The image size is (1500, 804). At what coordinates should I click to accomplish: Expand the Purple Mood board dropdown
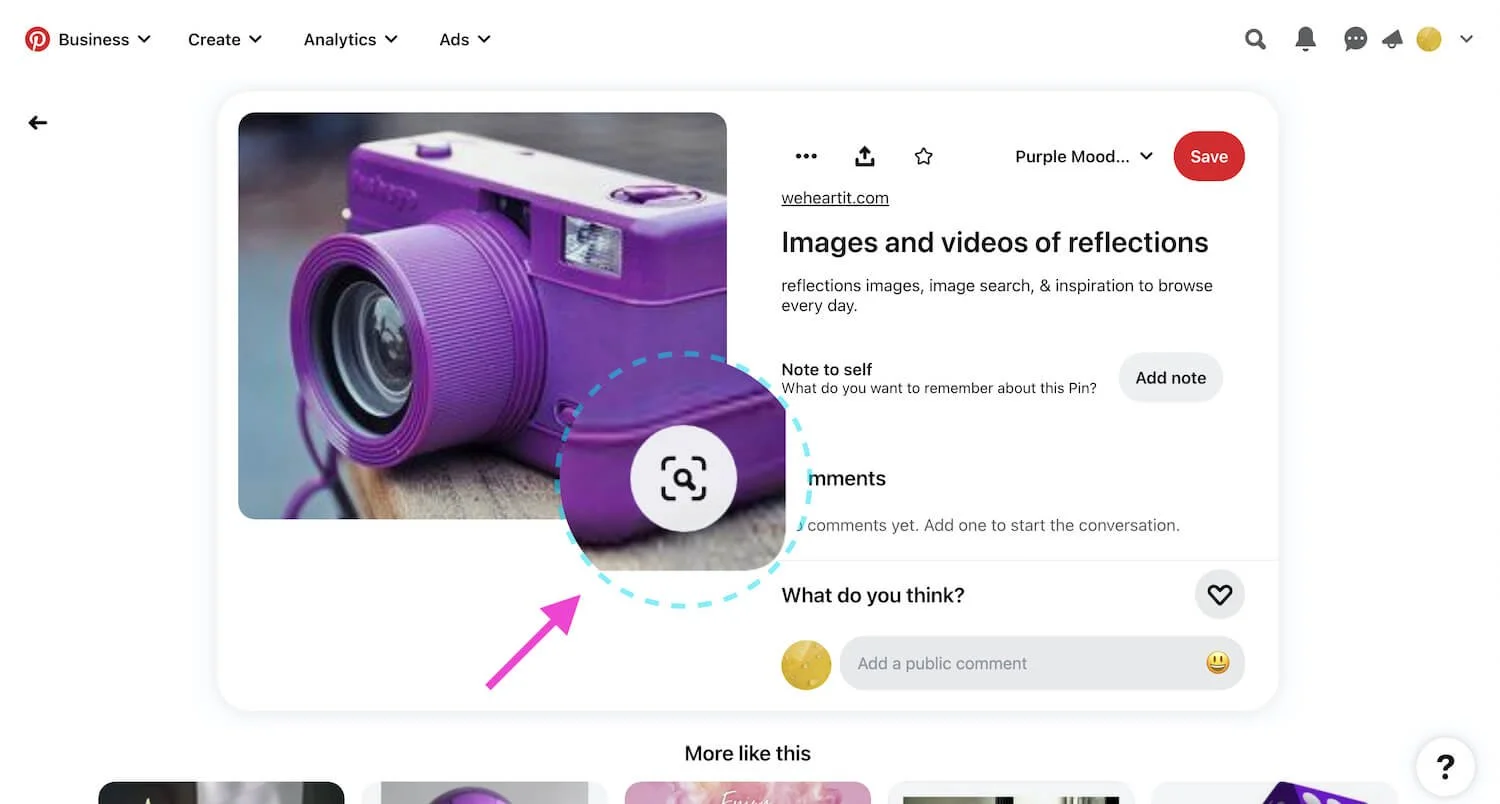tap(1084, 156)
